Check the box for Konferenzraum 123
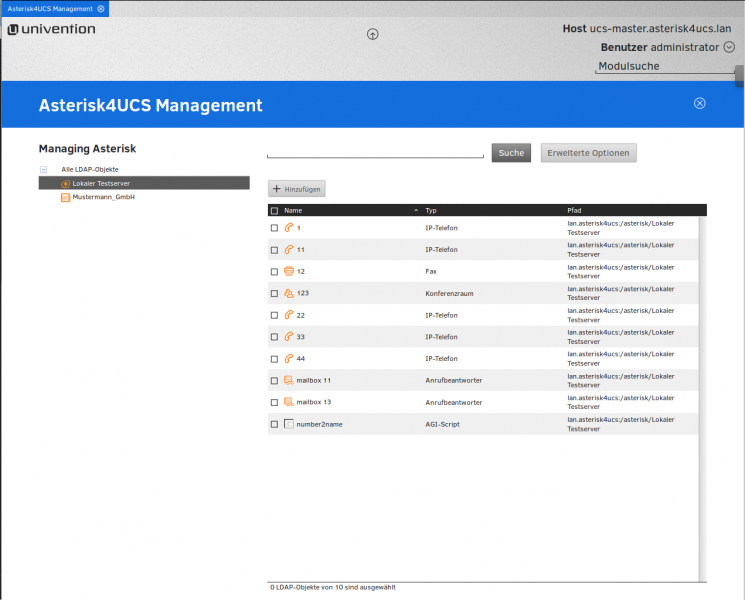This screenshot has height=600, width=745. [274, 294]
